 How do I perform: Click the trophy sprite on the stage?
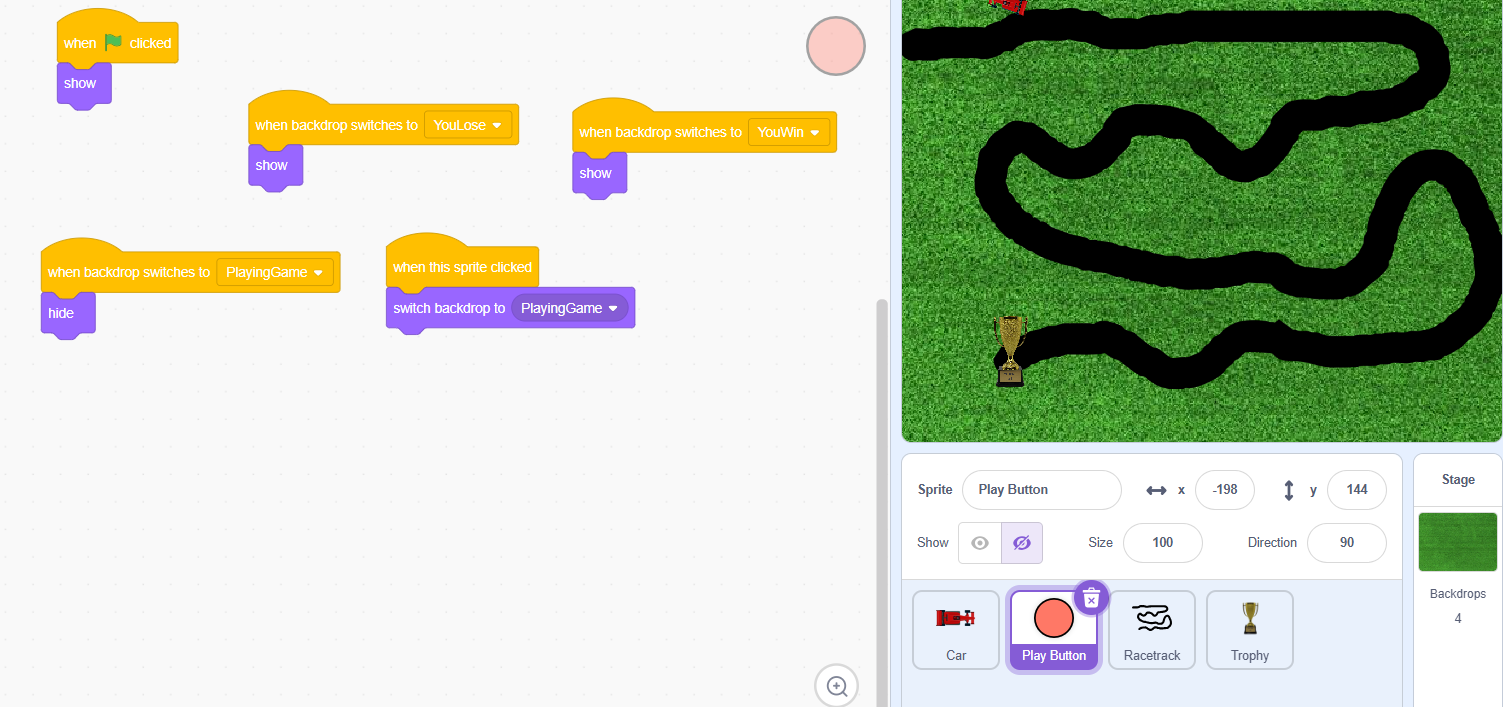[1010, 350]
